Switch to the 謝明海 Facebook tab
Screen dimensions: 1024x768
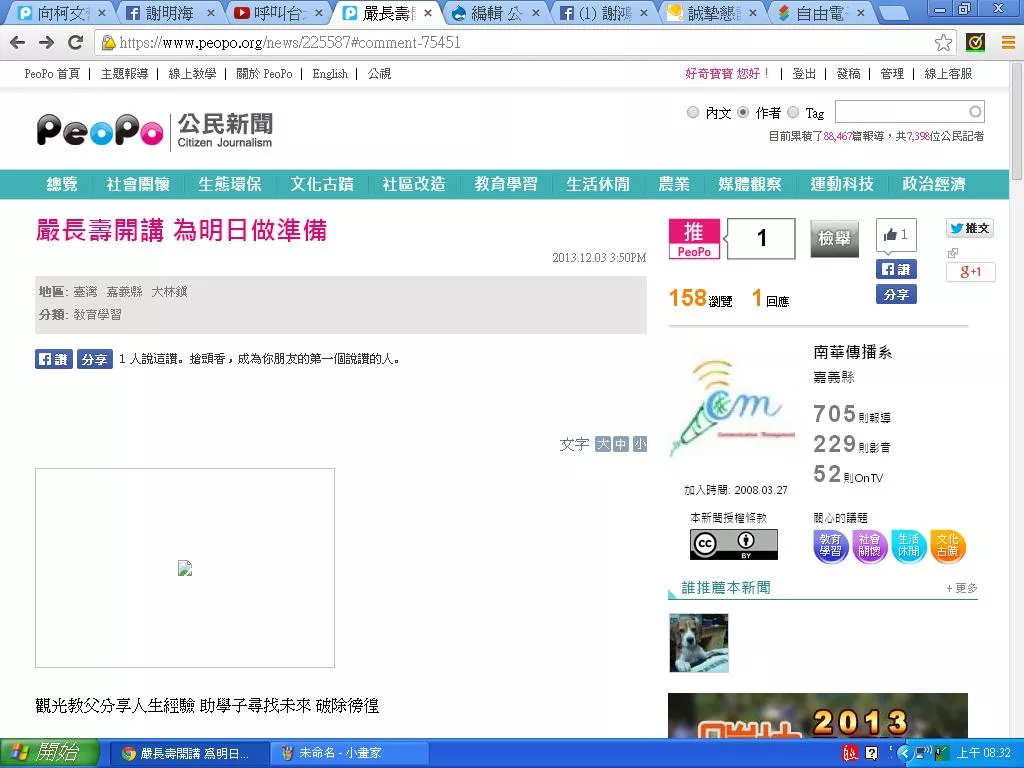click(x=170, y=13)
